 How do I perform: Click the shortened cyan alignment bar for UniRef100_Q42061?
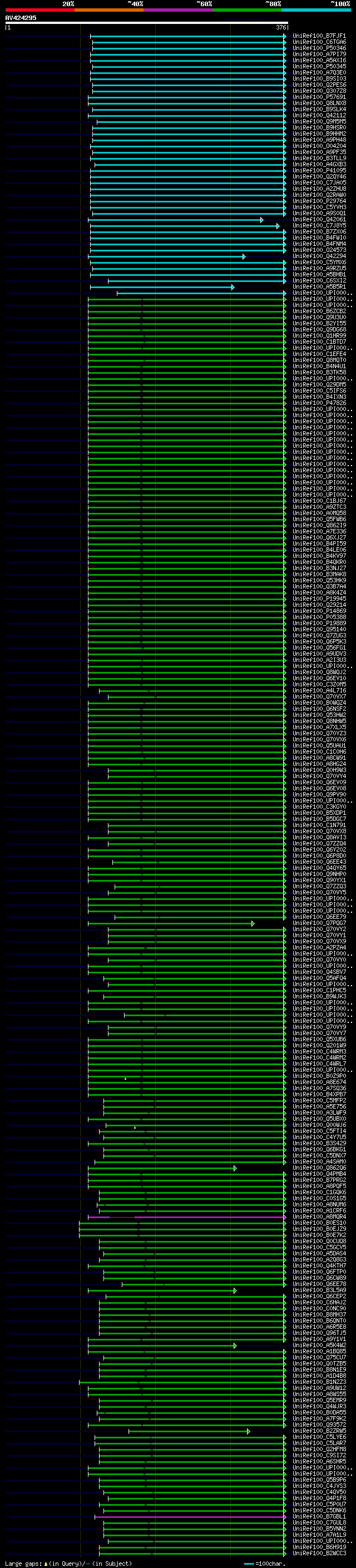175,220
